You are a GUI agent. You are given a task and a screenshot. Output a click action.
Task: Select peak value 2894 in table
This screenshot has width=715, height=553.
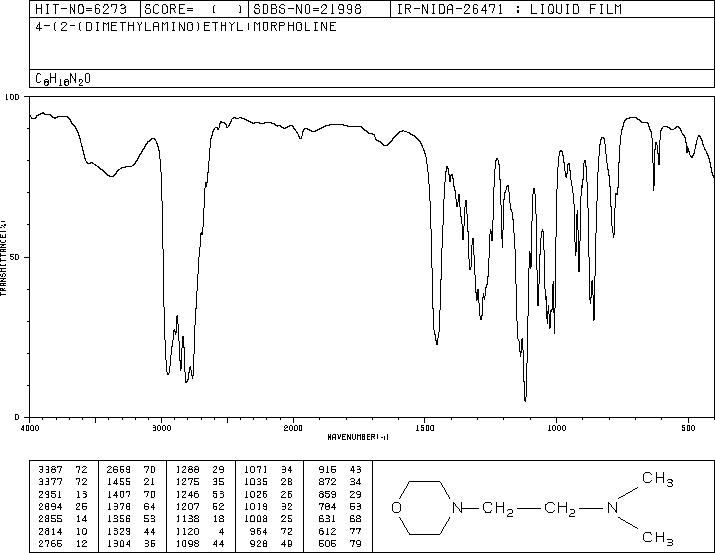pos(50,507)
